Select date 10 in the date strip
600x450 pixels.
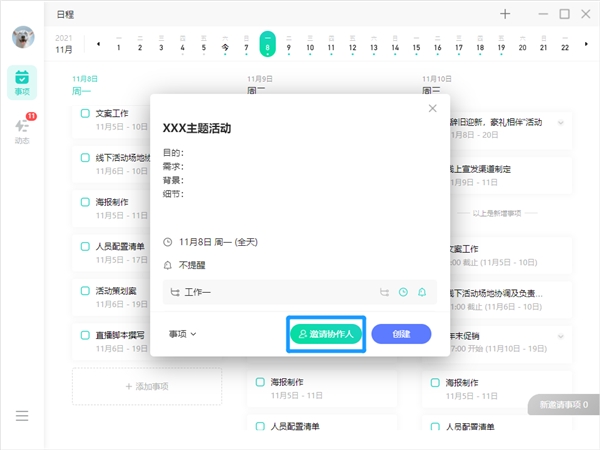(310, 44)
